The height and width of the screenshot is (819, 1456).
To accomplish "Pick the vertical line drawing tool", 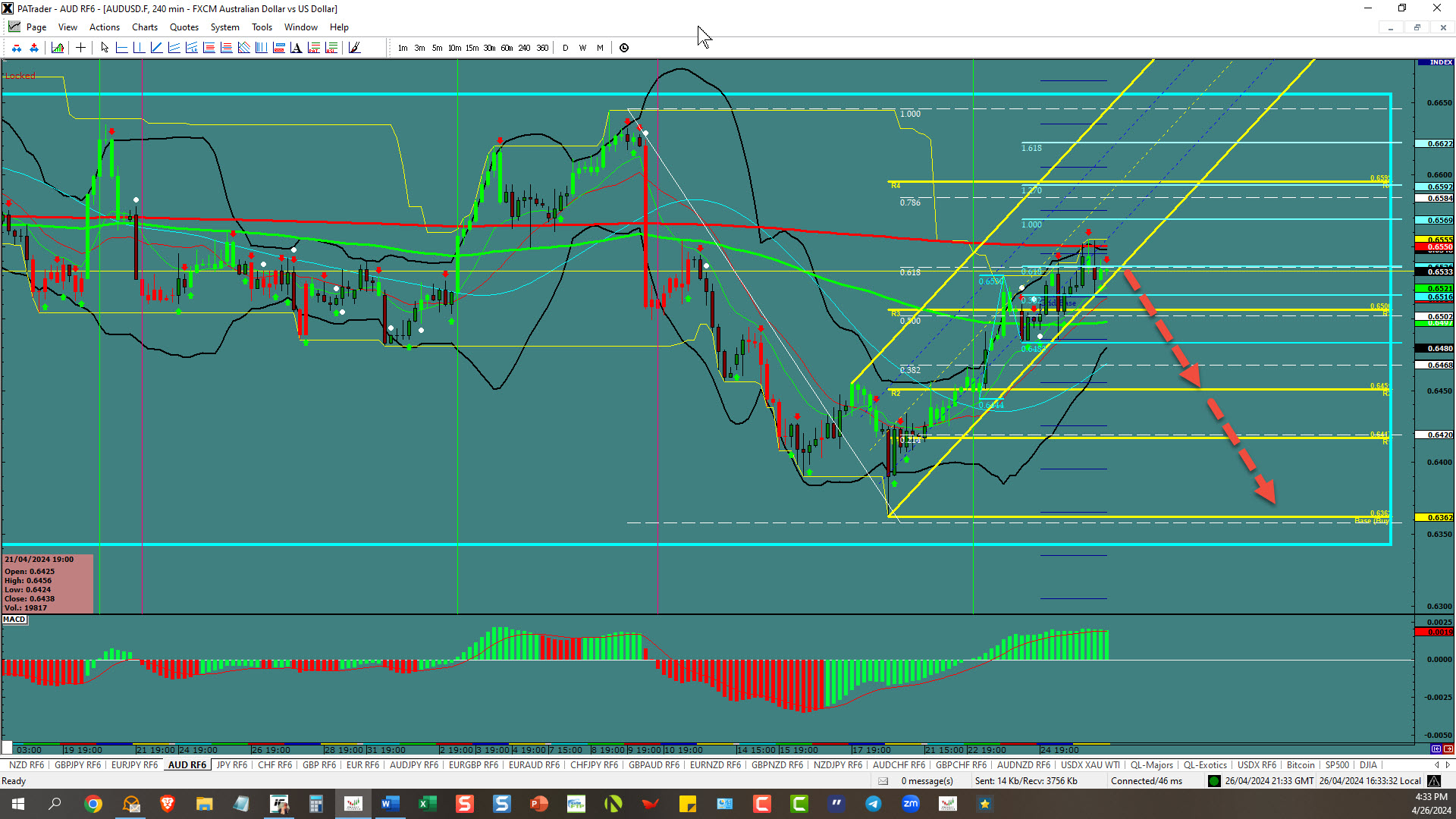I will point(139,48).
